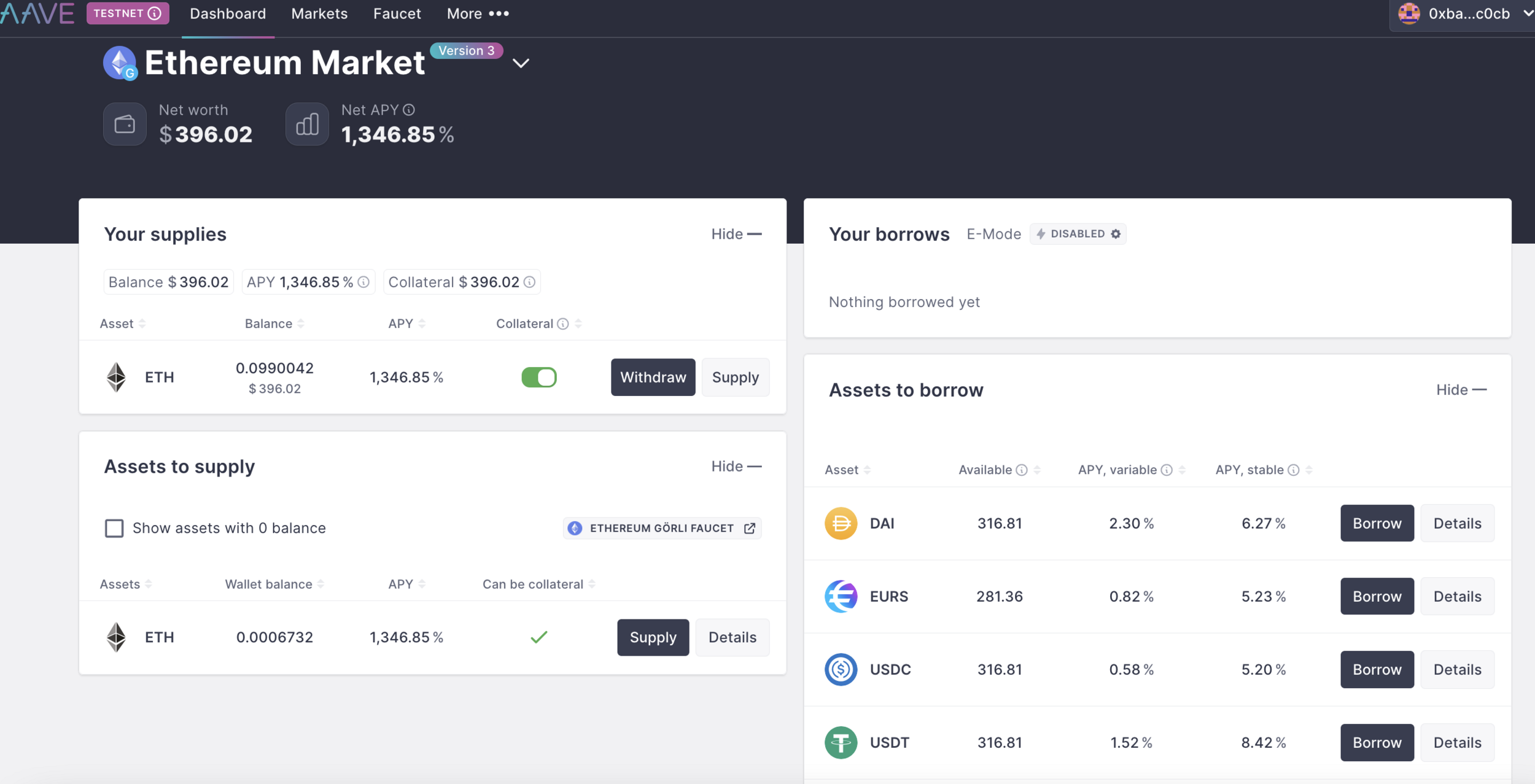Click the EURS token icon
This screenshot has width=1535, height=784.
tap(841, 597)
